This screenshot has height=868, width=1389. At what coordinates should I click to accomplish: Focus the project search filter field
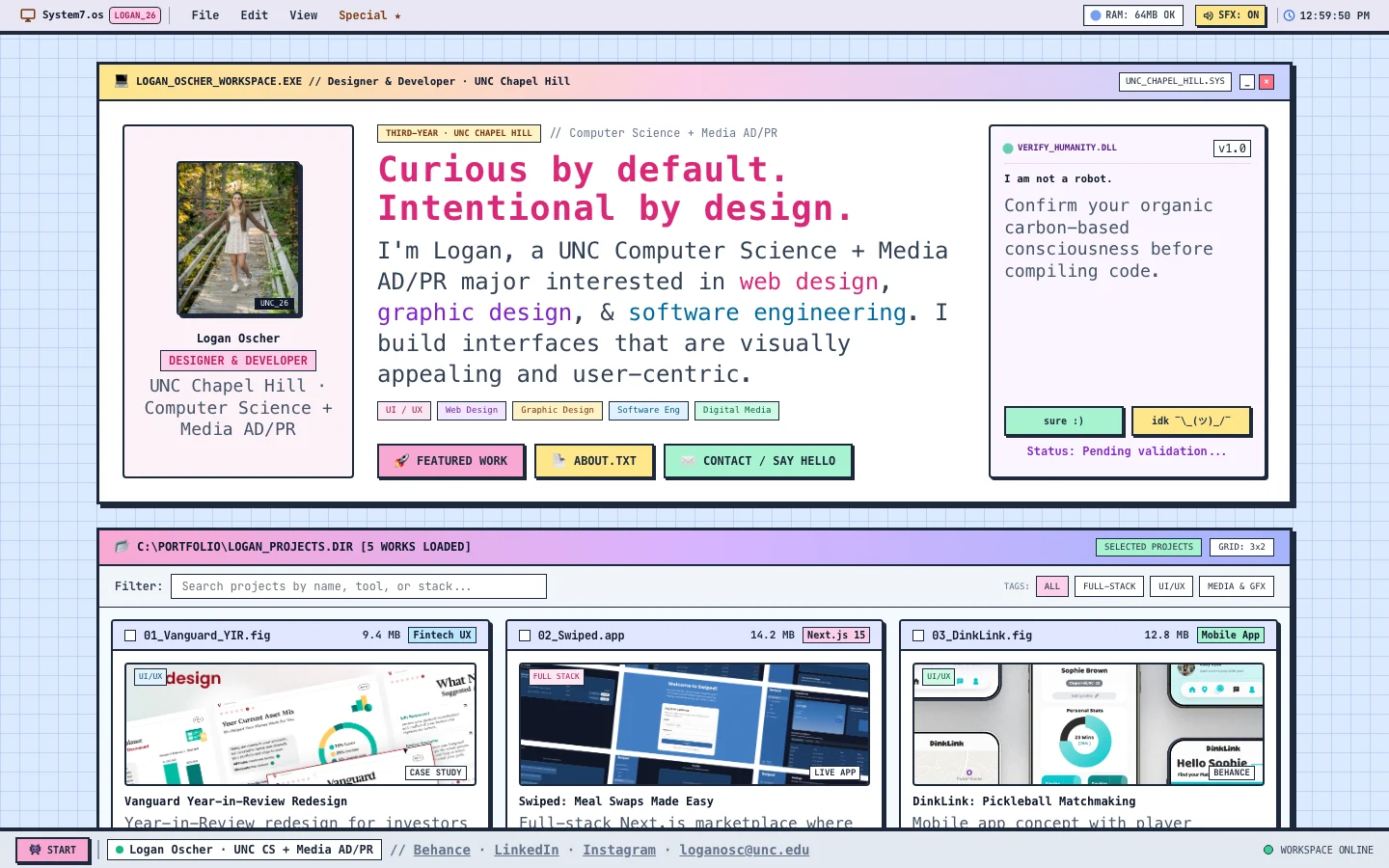click(x=359, y=586)
